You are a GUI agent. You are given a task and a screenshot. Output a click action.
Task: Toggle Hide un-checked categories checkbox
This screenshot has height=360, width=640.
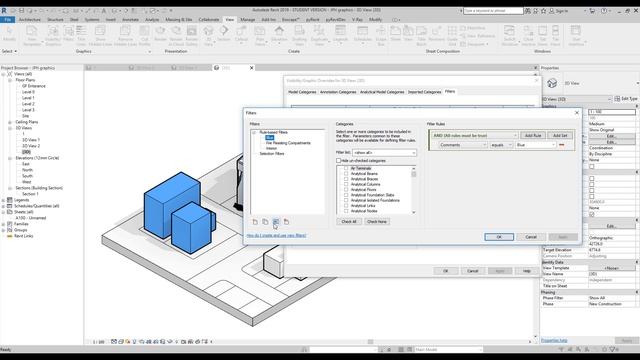click(338, 160)
